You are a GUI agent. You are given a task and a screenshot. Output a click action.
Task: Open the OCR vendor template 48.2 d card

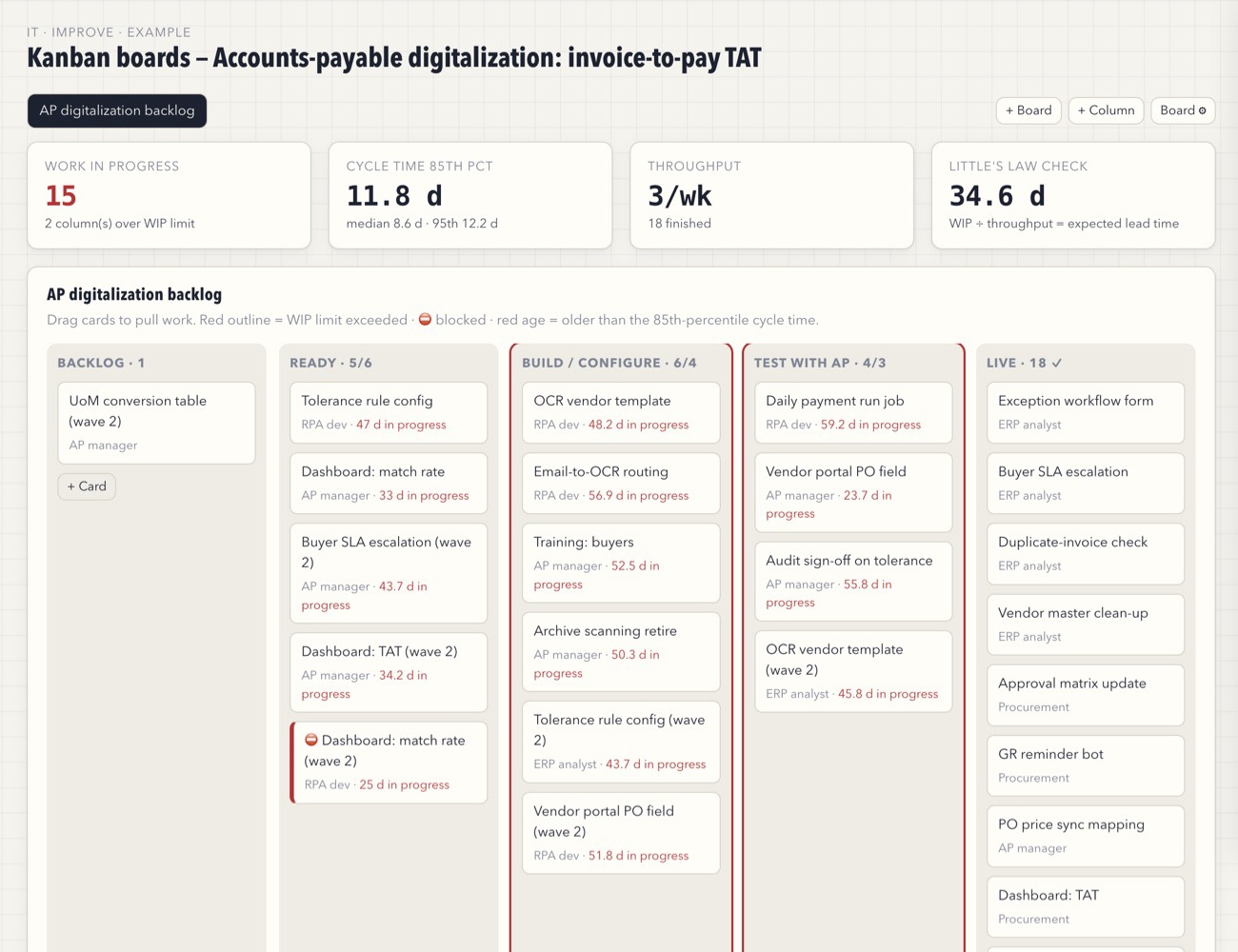[x=621, y=412]
